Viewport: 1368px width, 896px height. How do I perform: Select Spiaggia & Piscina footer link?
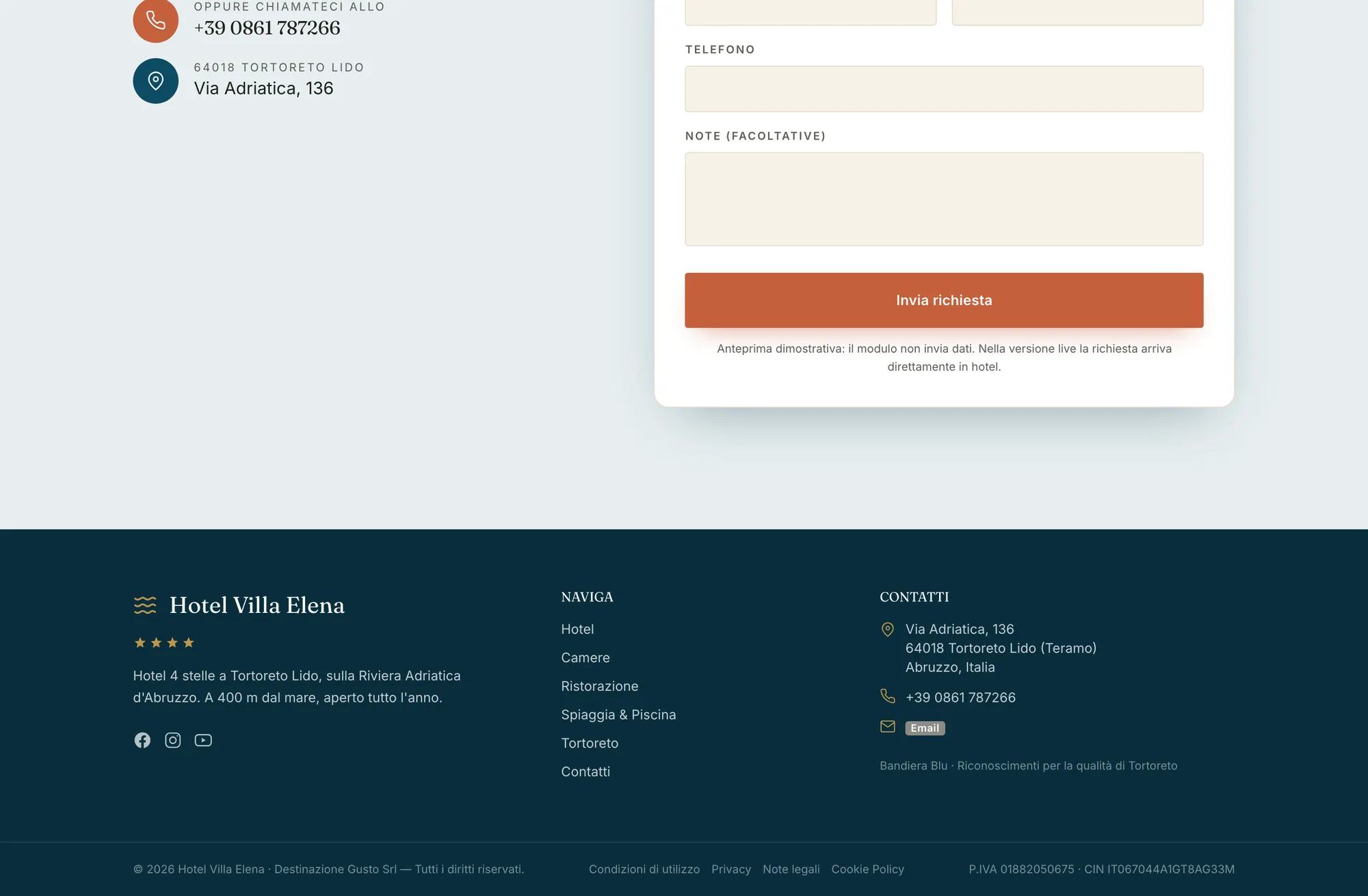tap(618, 715)
